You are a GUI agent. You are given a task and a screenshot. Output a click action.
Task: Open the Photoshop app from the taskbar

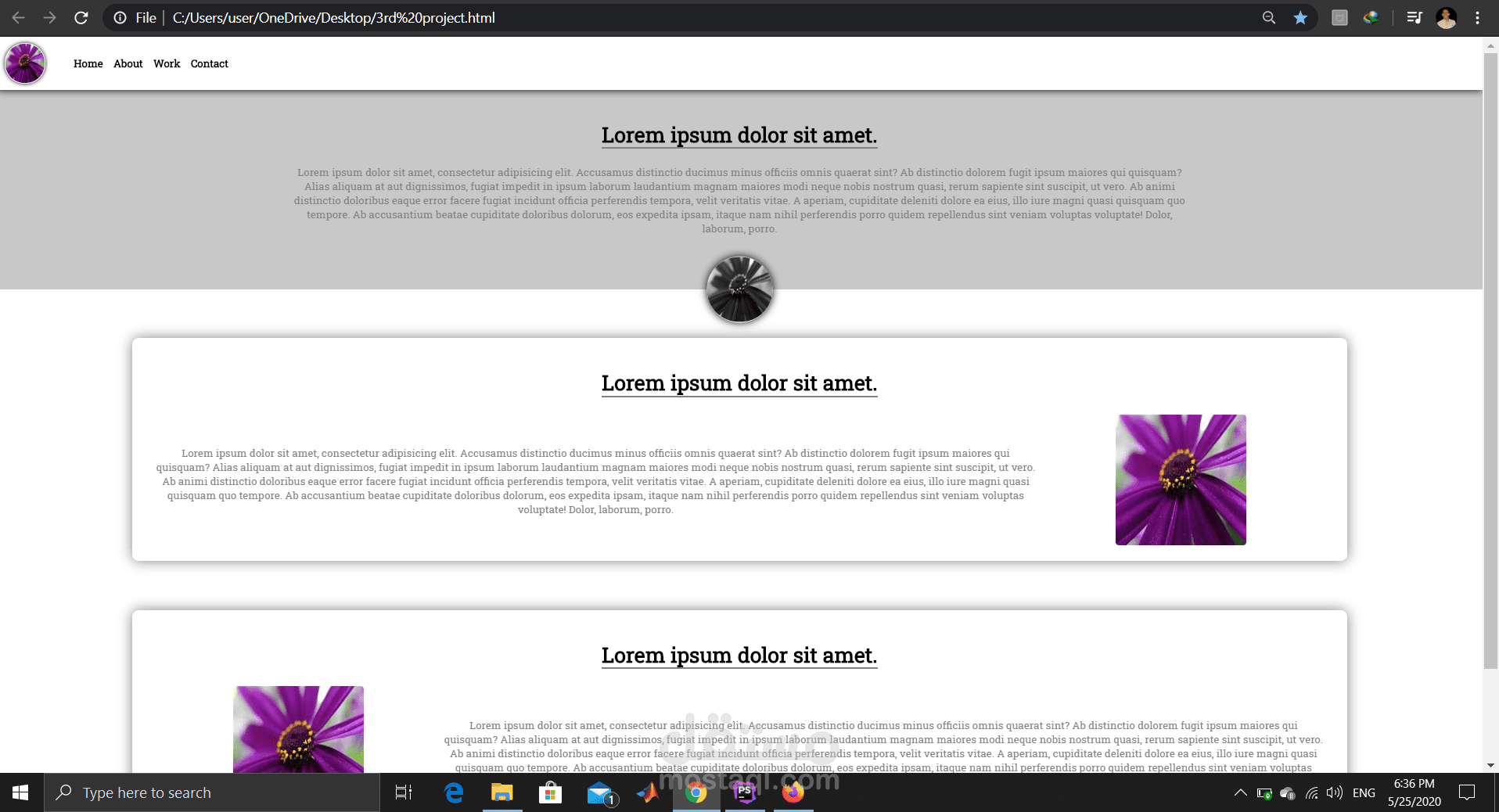745,792
